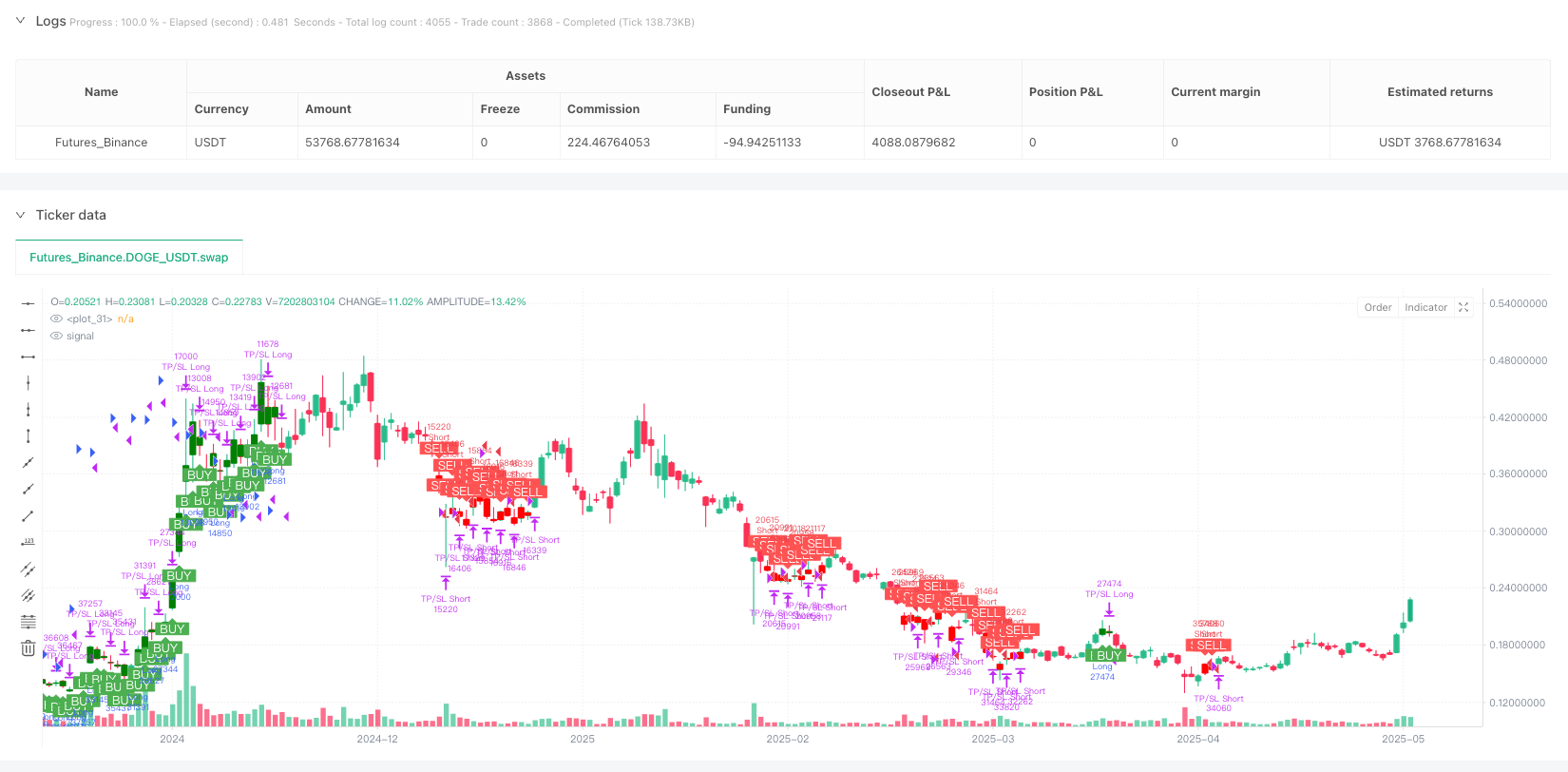Select the vertical straight line drawing tool
The image size is (1568, 772).
28,383
